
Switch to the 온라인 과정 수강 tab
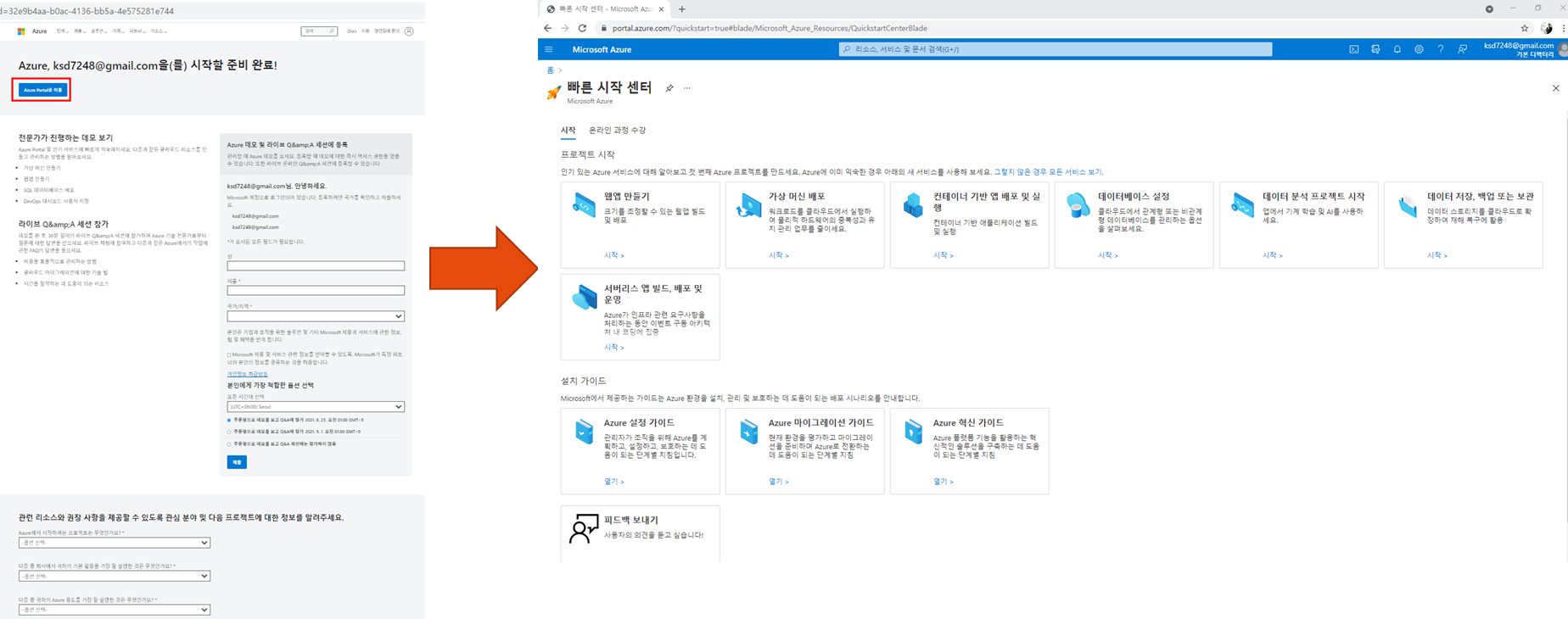pyautogui.click(x=618, y=131)
